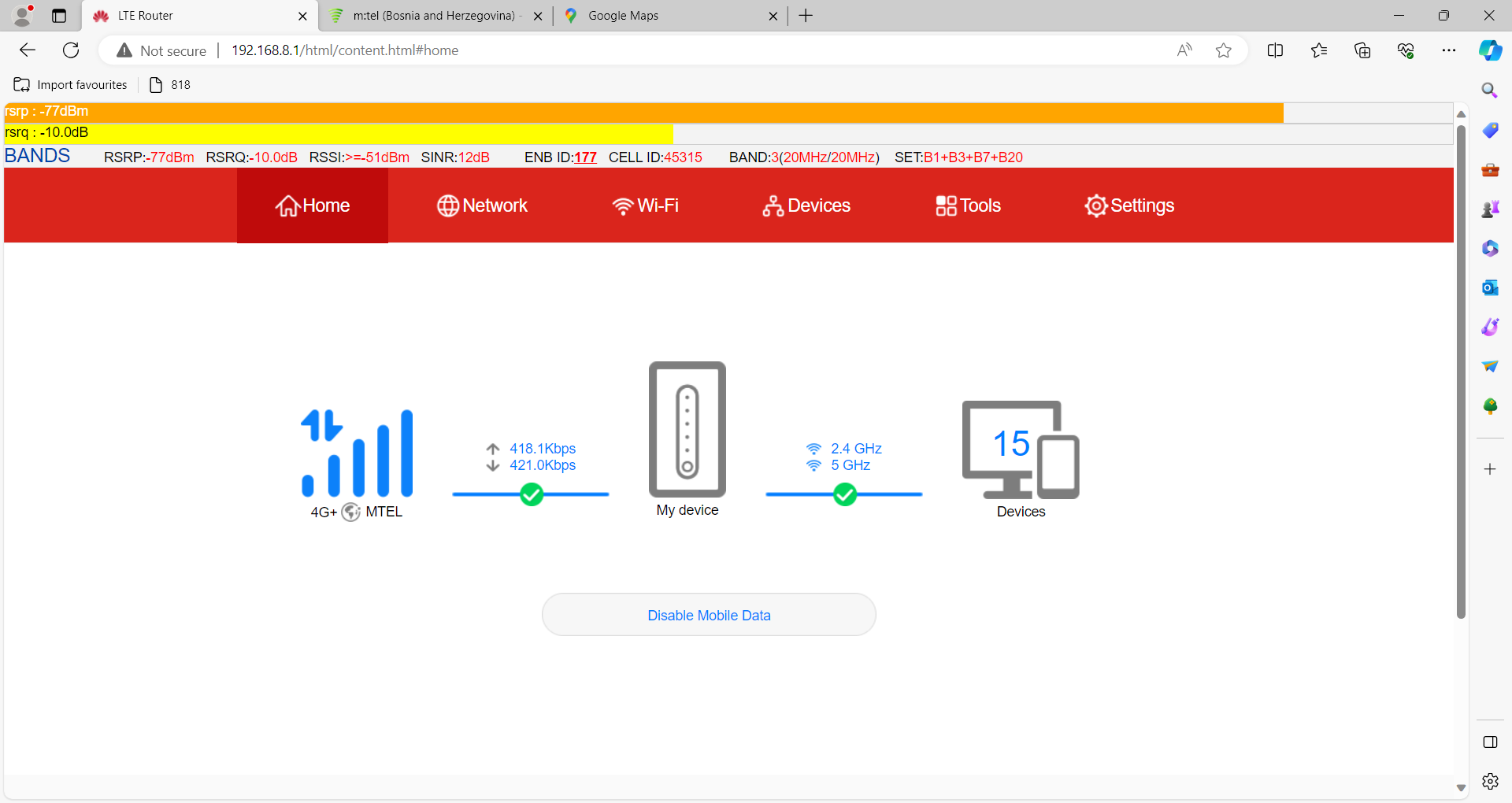Toggle the sidebar hide panel icon

(1490, 742)
